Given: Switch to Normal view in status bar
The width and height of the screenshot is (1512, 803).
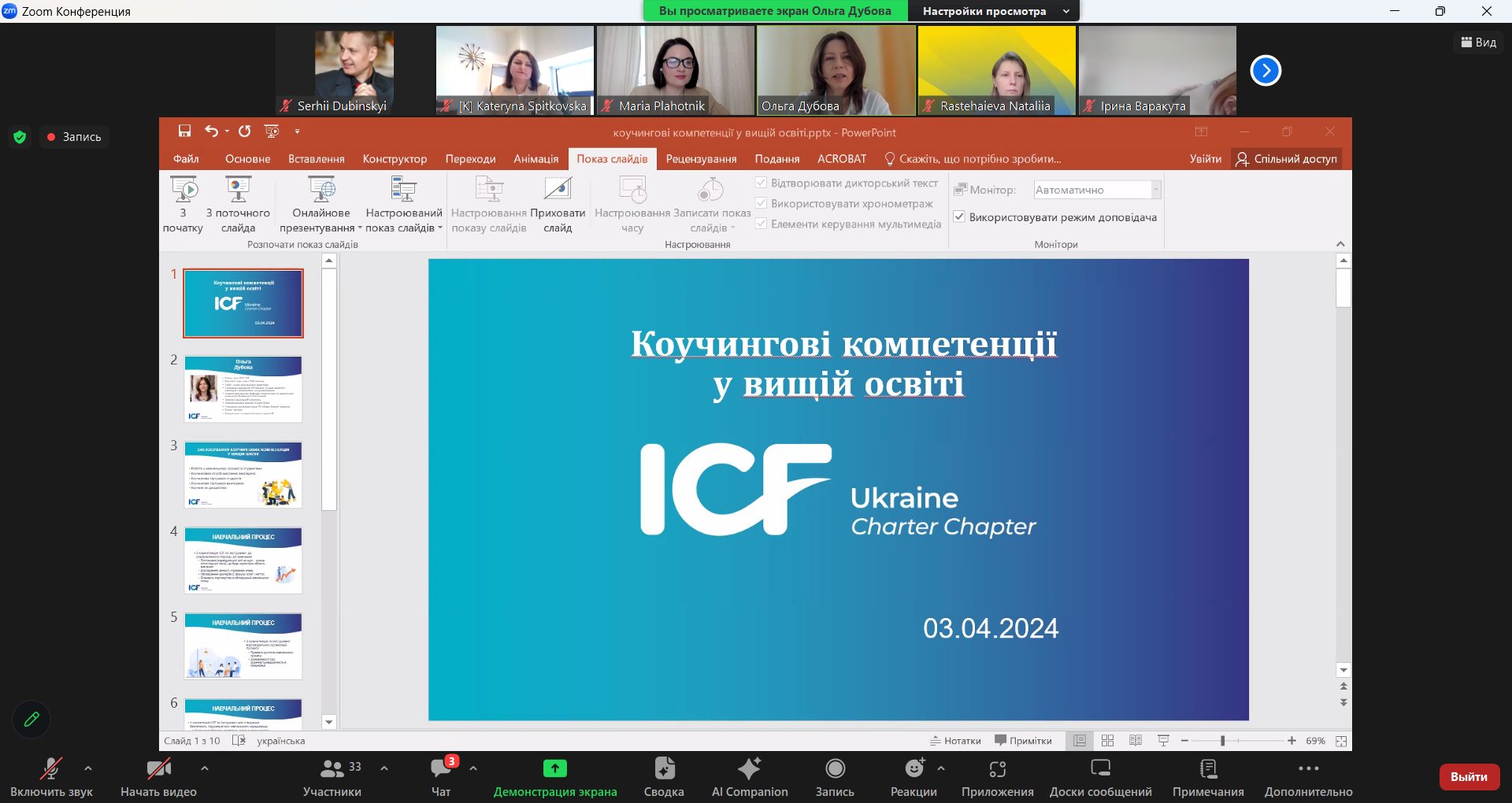Looking at the screenshot, I should pos(1080,741).
